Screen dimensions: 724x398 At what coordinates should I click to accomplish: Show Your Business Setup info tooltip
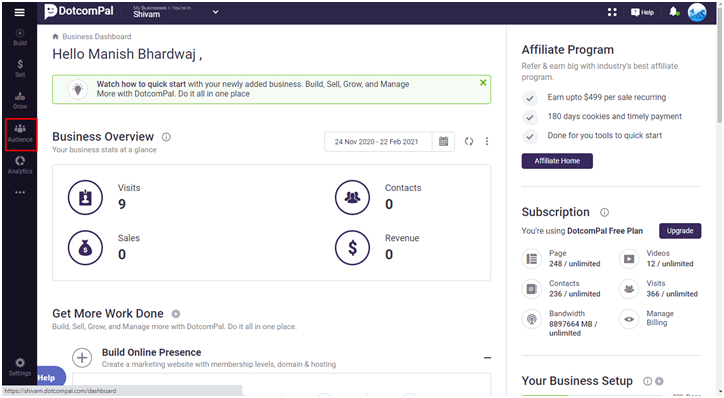click(x=648, y=381)
